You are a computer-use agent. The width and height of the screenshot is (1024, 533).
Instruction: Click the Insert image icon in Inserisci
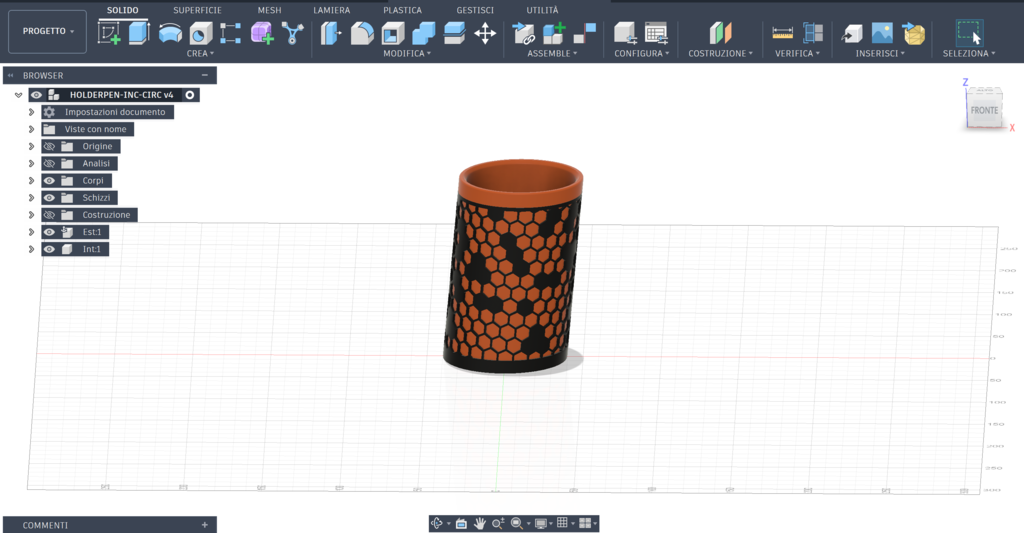pos(882,33)
